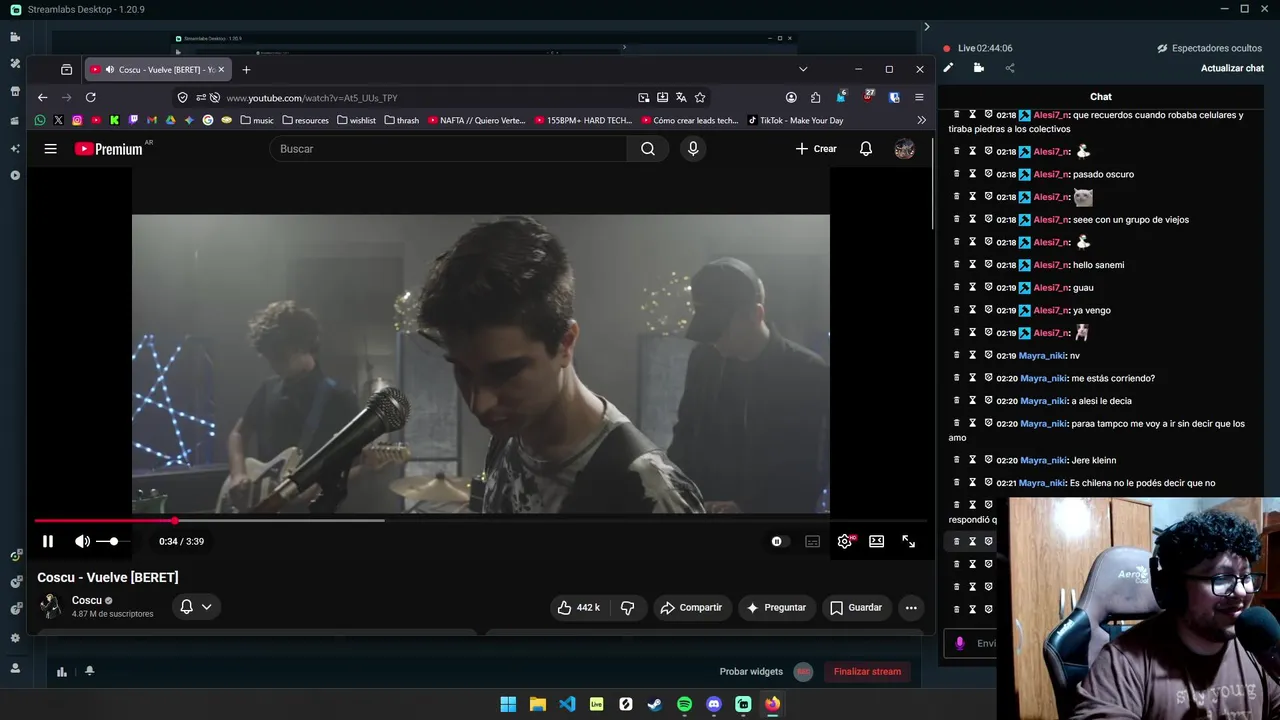Open TikTok - Make Your Day bookmark
Viewport: 1280px width, 720px height.
(796, 120)
